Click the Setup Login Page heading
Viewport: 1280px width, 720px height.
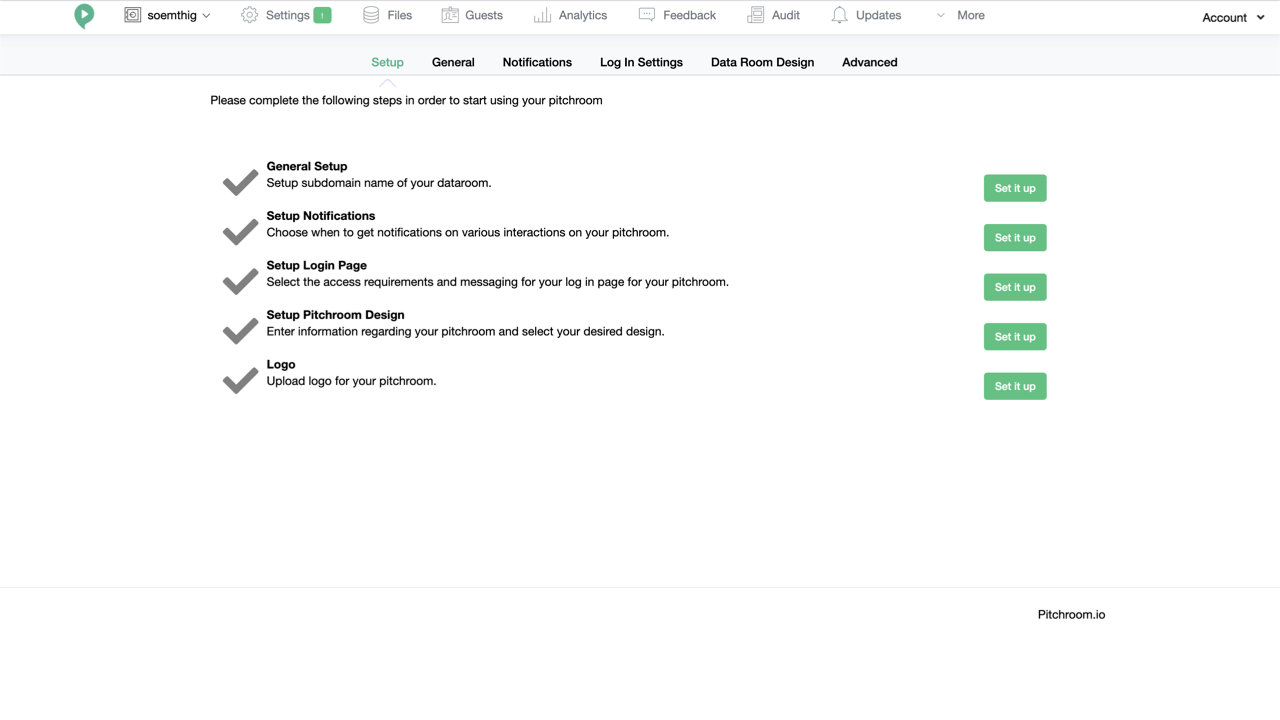[317, 265]
